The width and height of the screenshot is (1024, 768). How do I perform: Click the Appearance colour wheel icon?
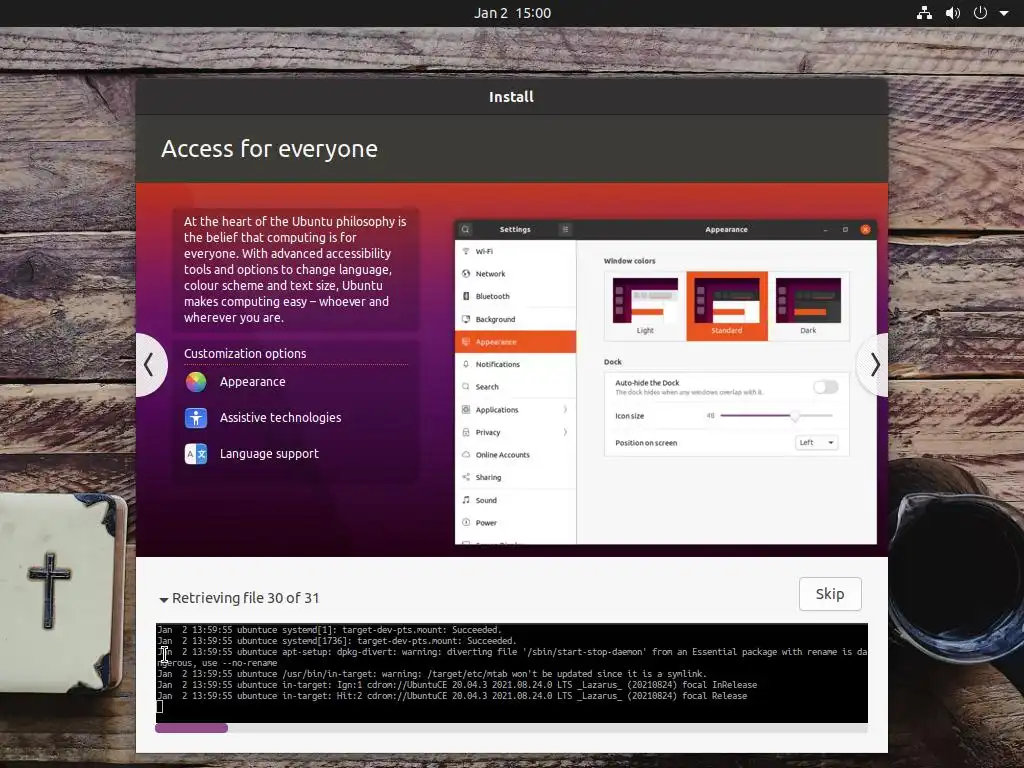[x=196, y=381]
